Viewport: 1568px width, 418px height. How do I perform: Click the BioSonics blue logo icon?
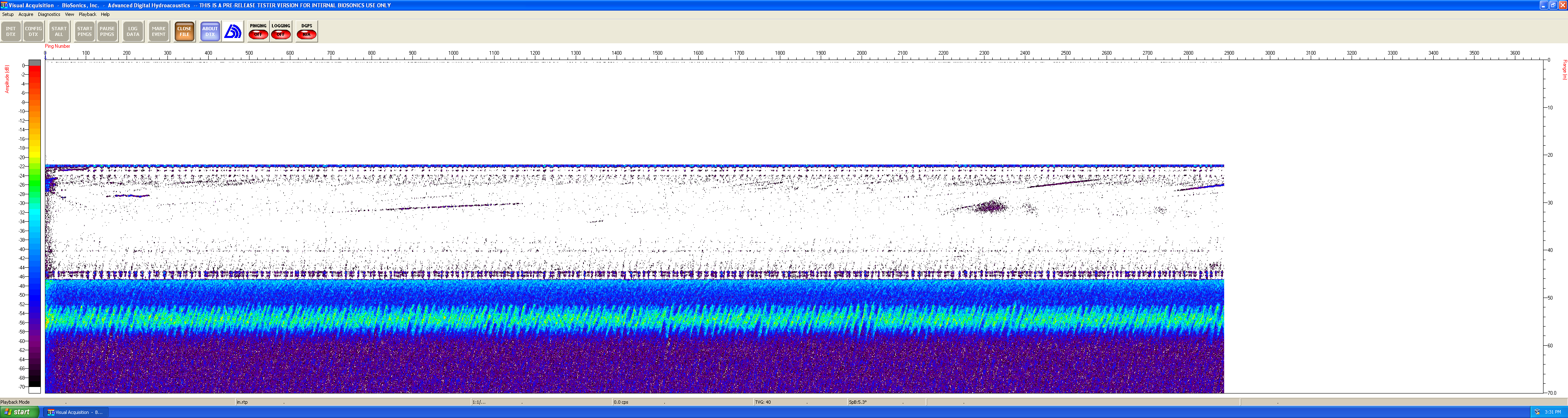232,32
